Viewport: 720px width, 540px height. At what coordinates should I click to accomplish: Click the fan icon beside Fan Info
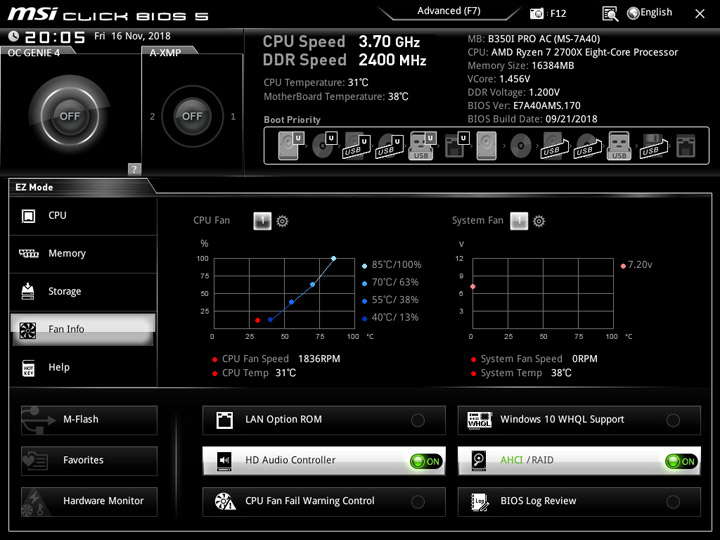click(x=28, y=330)
